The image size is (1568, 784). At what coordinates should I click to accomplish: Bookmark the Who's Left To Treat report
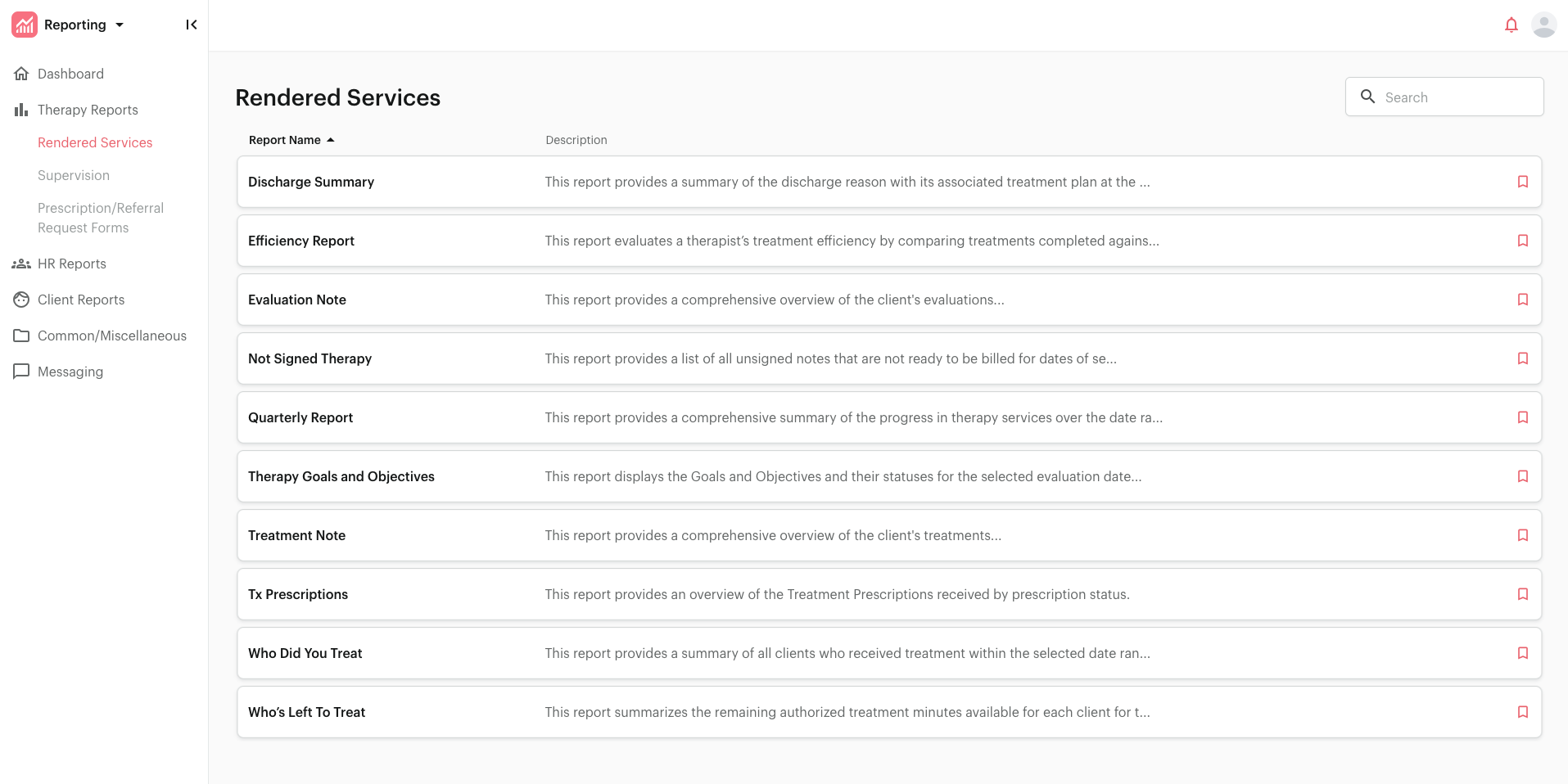click(1522, 712)
